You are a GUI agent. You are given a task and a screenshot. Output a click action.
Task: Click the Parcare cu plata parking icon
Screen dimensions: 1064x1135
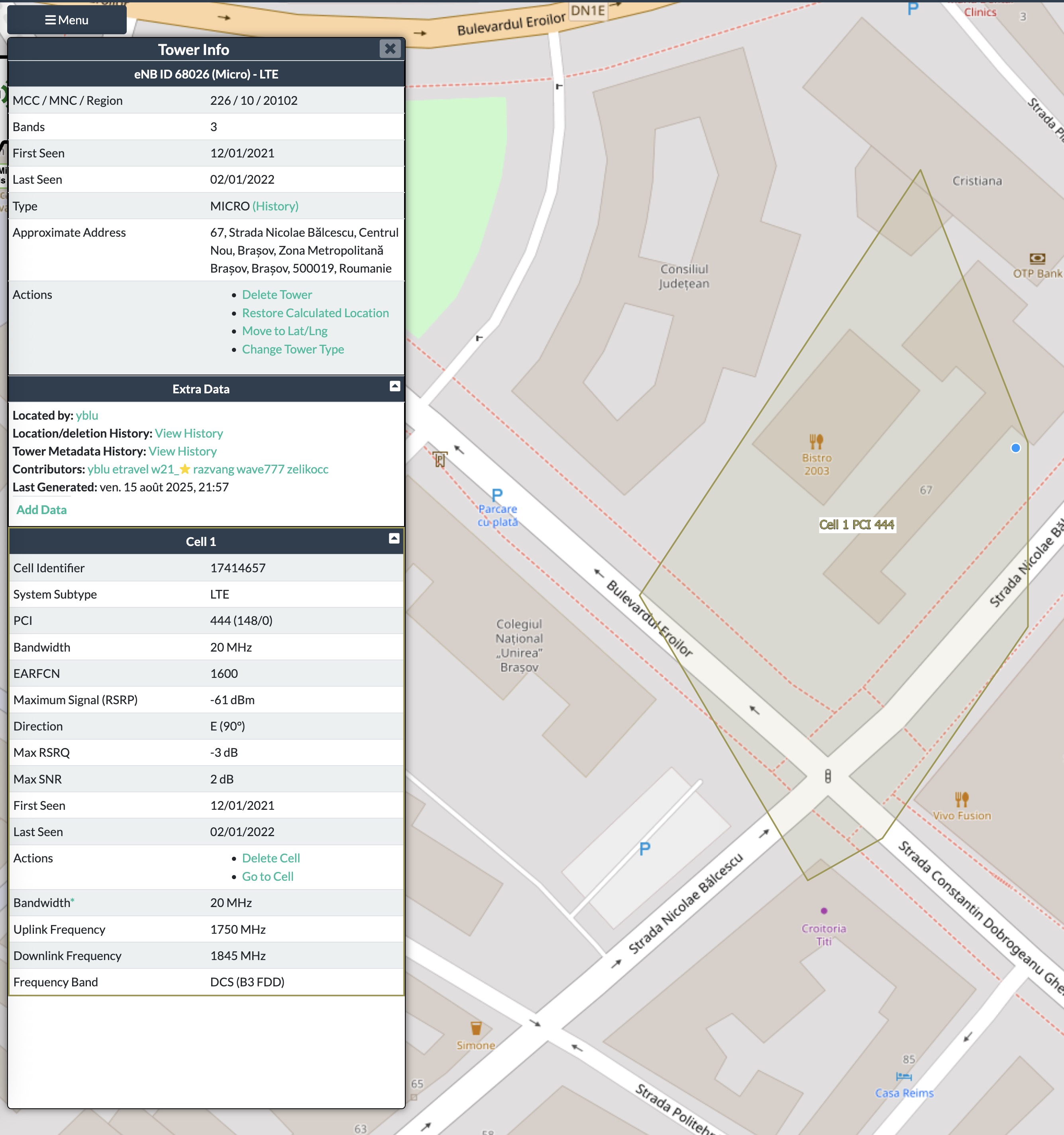point(497,495)
